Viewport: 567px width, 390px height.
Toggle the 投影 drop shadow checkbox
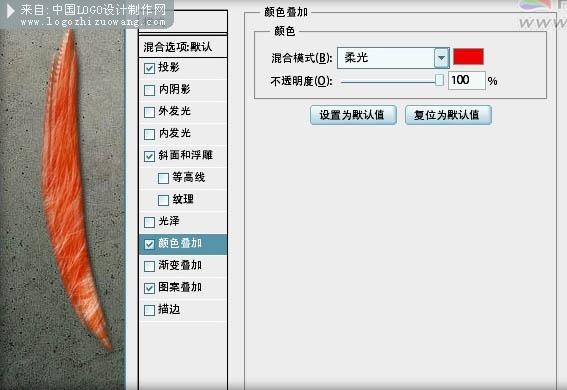(149, 68)
